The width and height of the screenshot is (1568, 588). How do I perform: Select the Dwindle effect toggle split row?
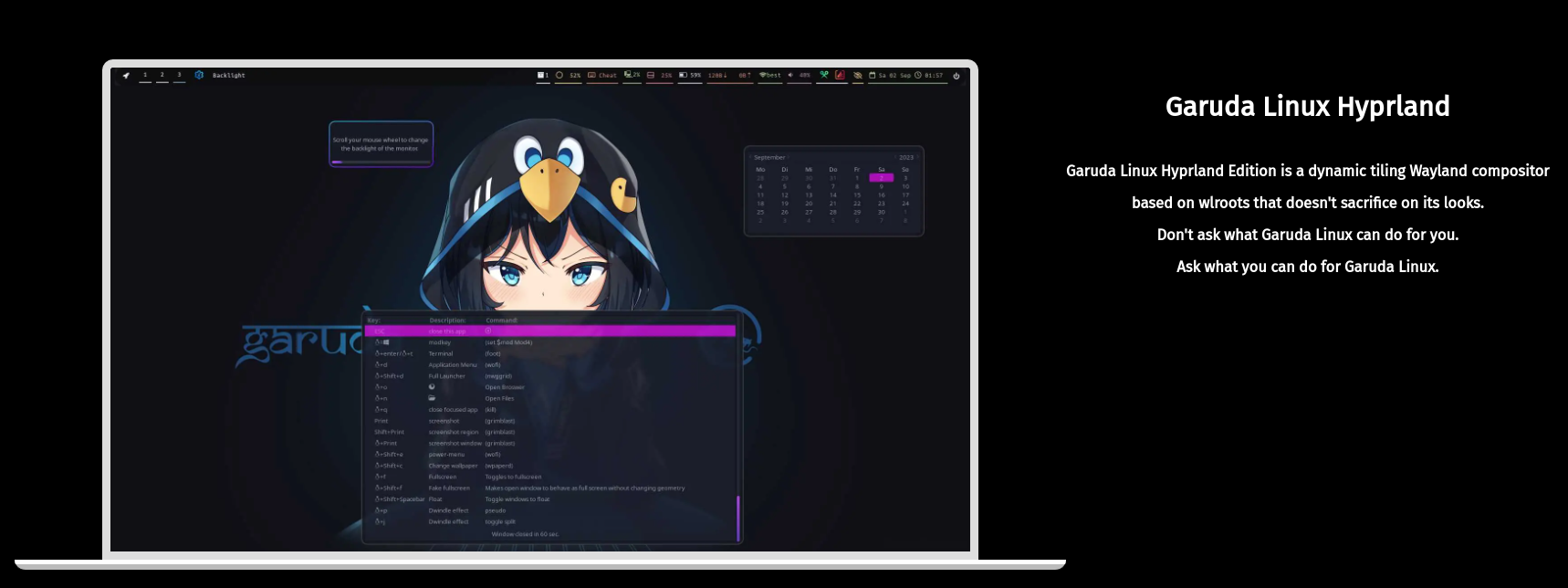550,521
